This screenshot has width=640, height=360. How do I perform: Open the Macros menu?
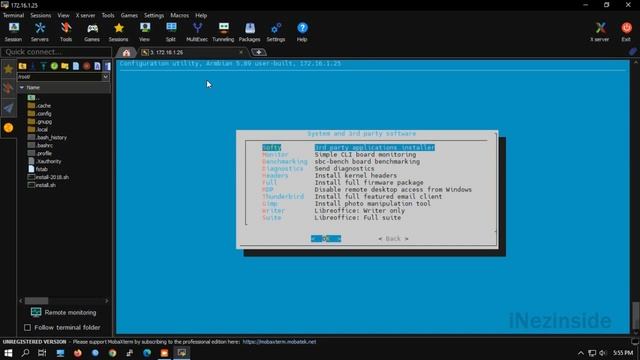(180, 16)
